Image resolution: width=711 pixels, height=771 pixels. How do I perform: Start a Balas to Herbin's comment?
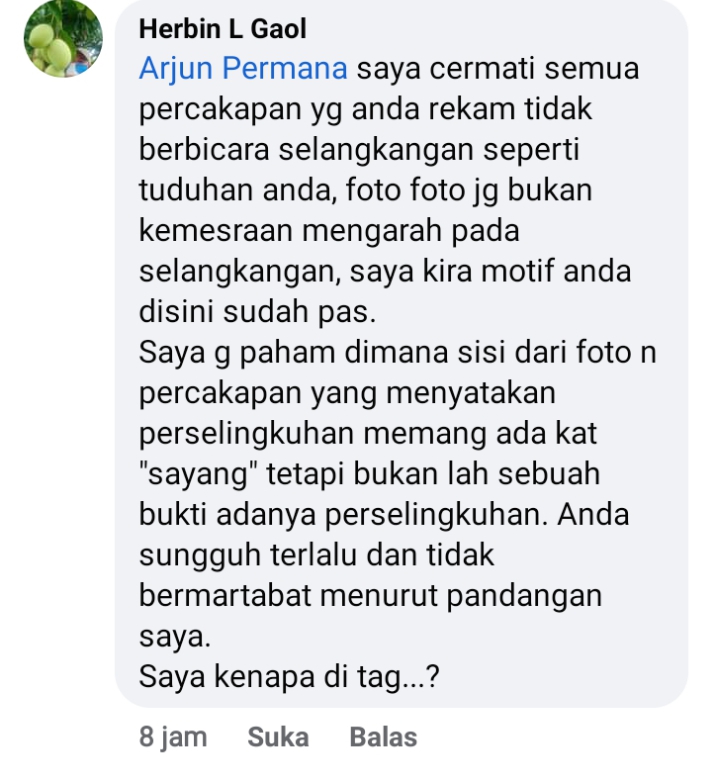[x=383, y=737]
